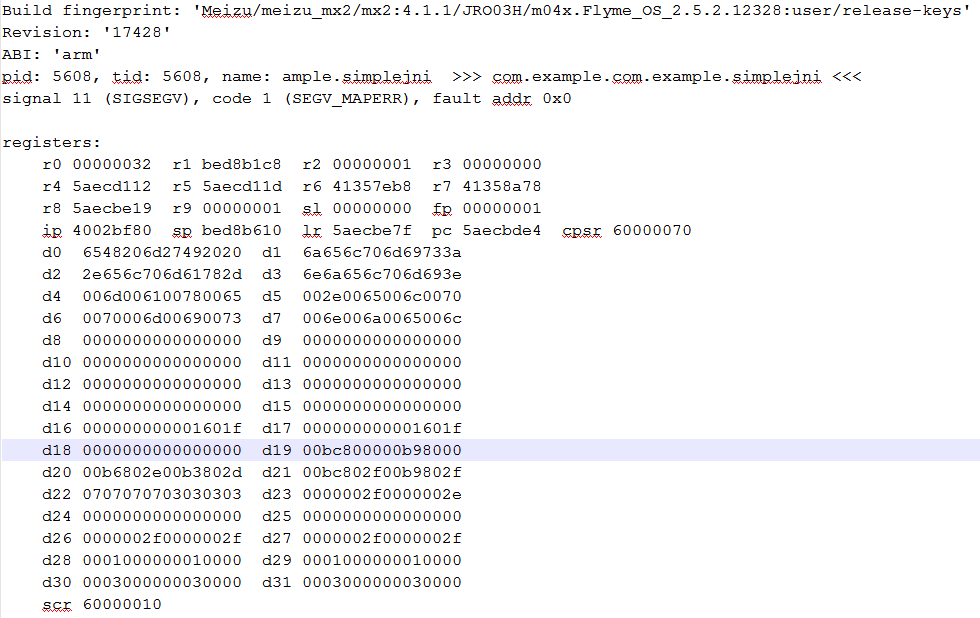Click d29 value 0001000000010000
Viewport: 980px width, 618px height.
(x=382, y=560)
